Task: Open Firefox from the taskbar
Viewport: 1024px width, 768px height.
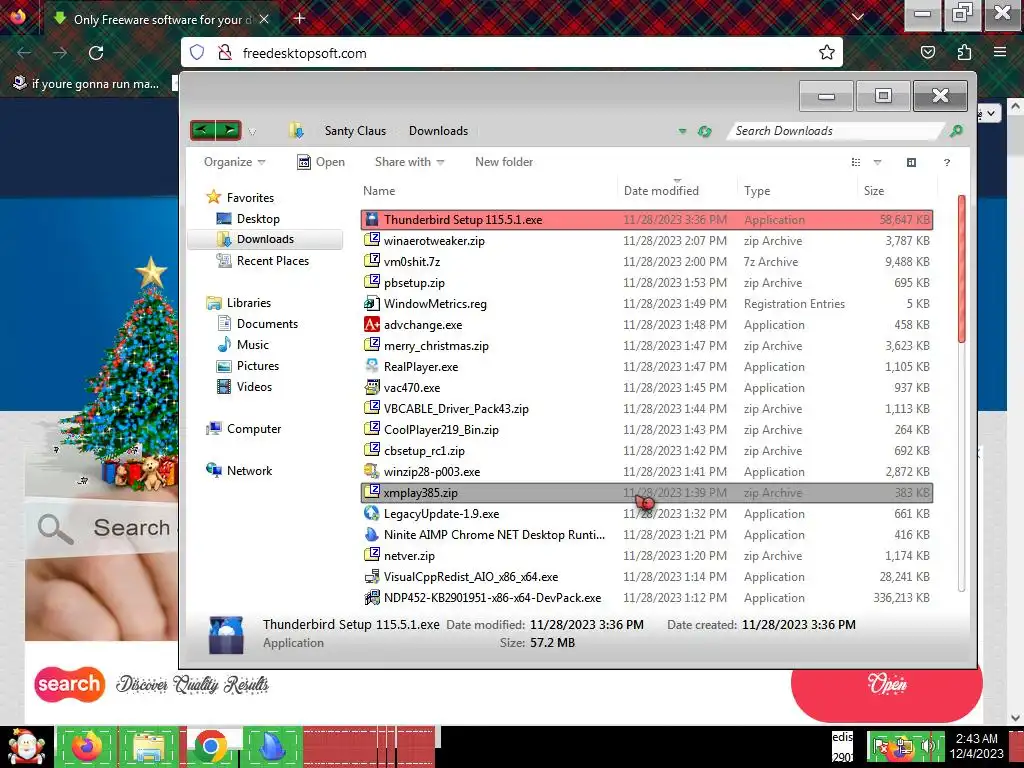Action: click(87, 746)
